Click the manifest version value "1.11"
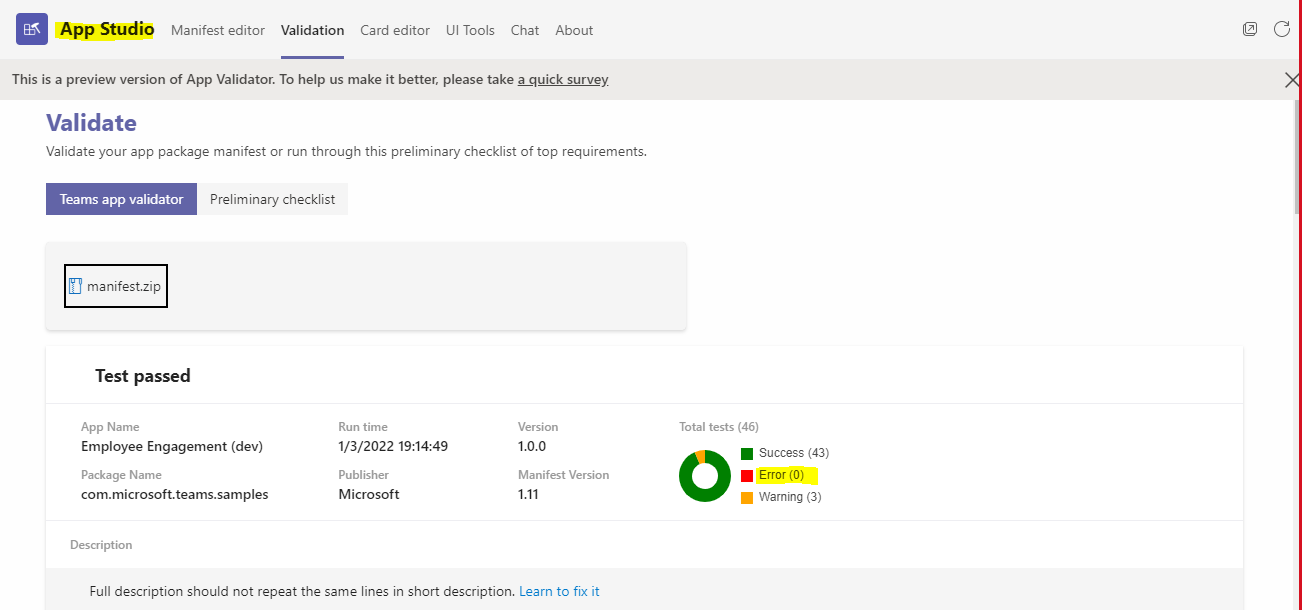The height and width of the screenshot is (610, 1302). (x=528, y=494)
